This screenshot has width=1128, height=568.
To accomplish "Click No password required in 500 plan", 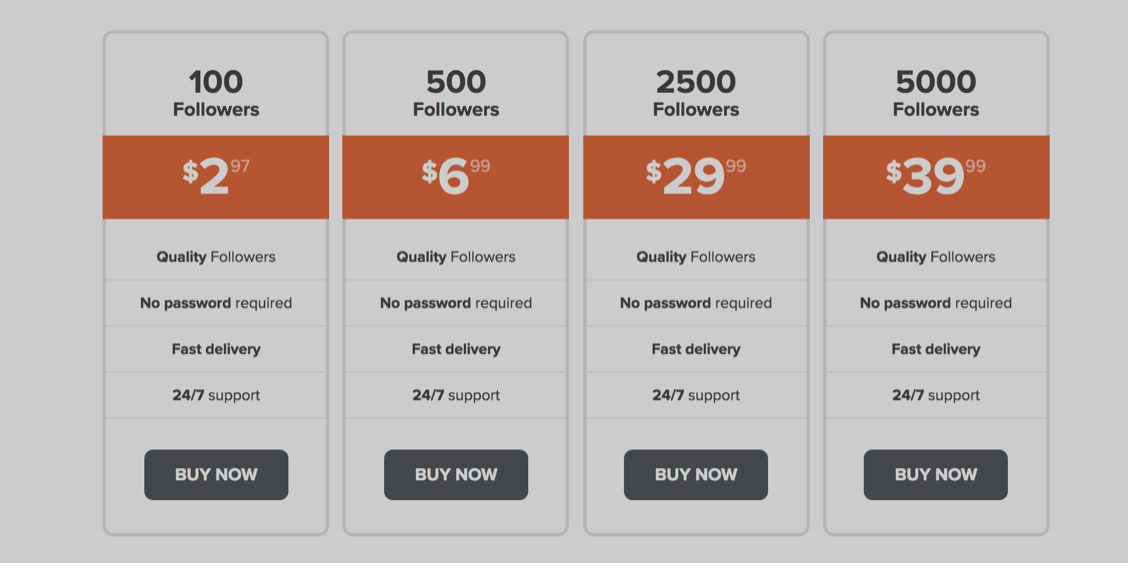I will point(456,303).
